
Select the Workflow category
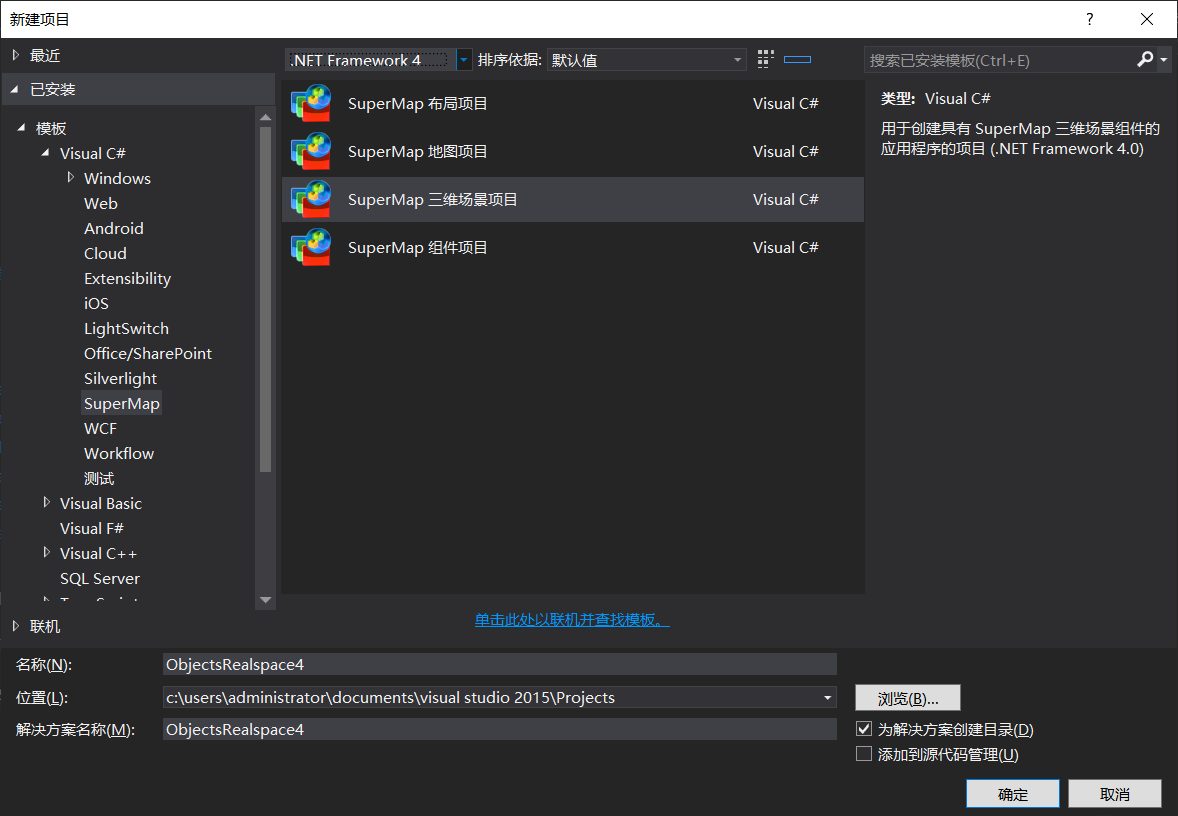[x=119, y=453]
